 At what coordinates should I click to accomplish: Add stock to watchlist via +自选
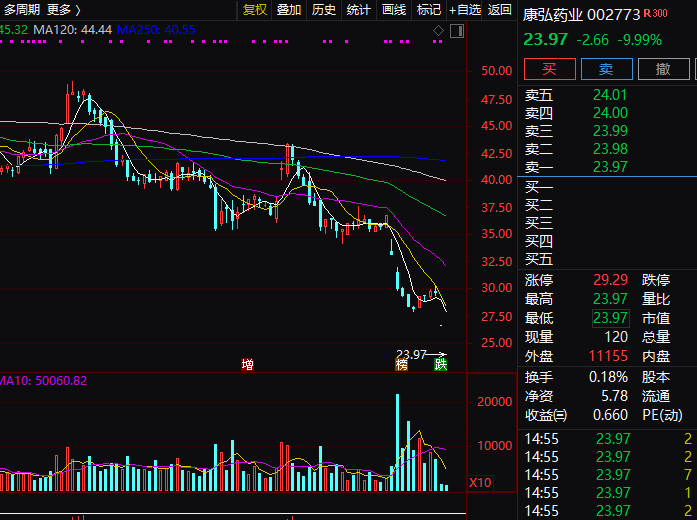coord(465,10)
